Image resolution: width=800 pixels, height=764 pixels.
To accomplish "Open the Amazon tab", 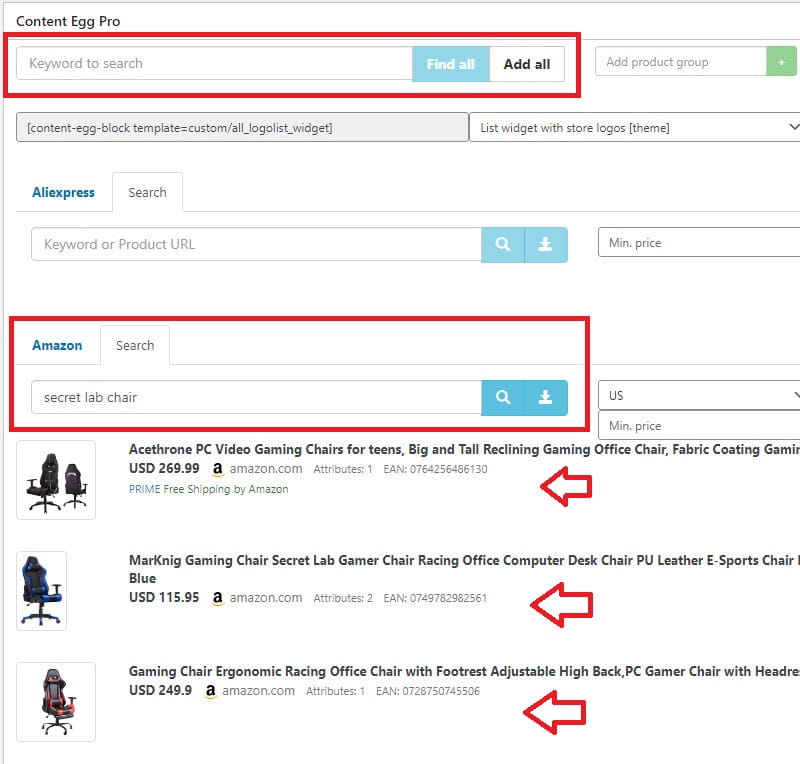I will pos(57,346).
